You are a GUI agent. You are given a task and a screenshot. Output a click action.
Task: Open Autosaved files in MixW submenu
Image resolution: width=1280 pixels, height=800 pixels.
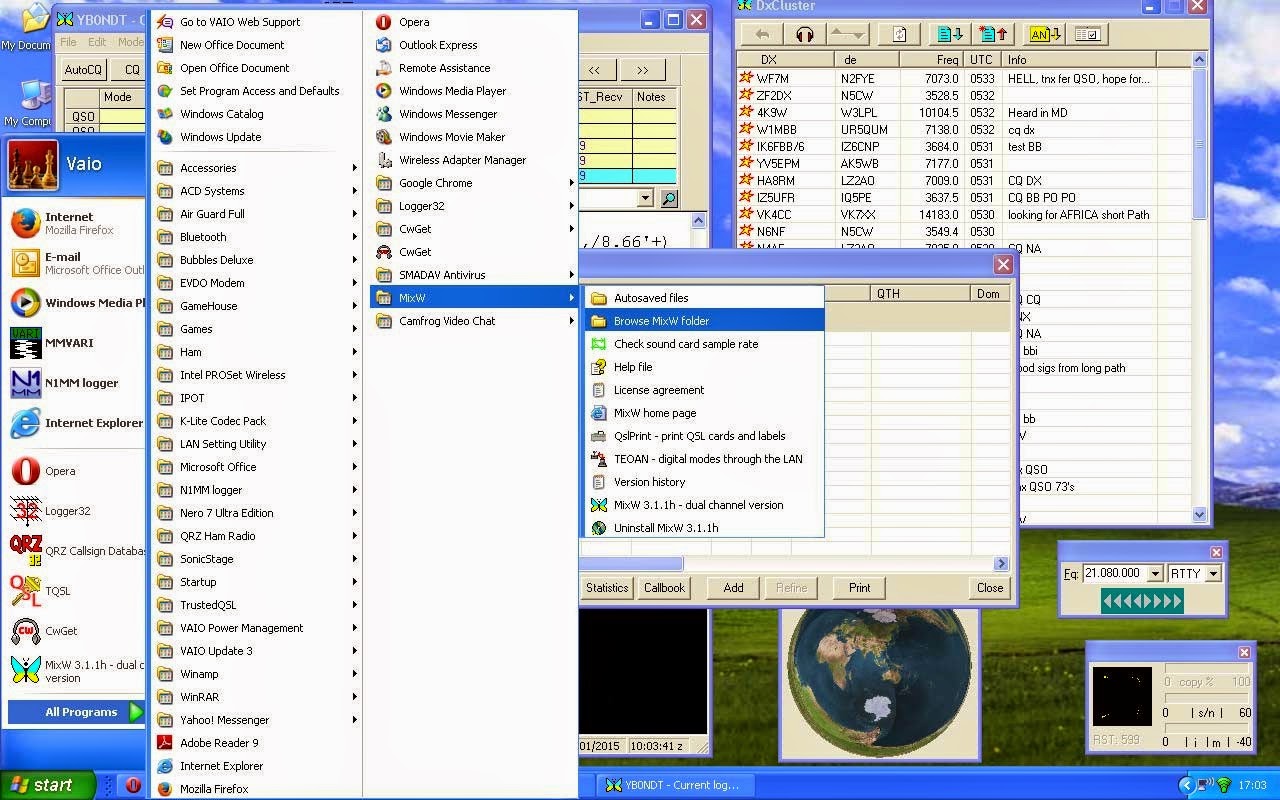(x=704, y=298)
